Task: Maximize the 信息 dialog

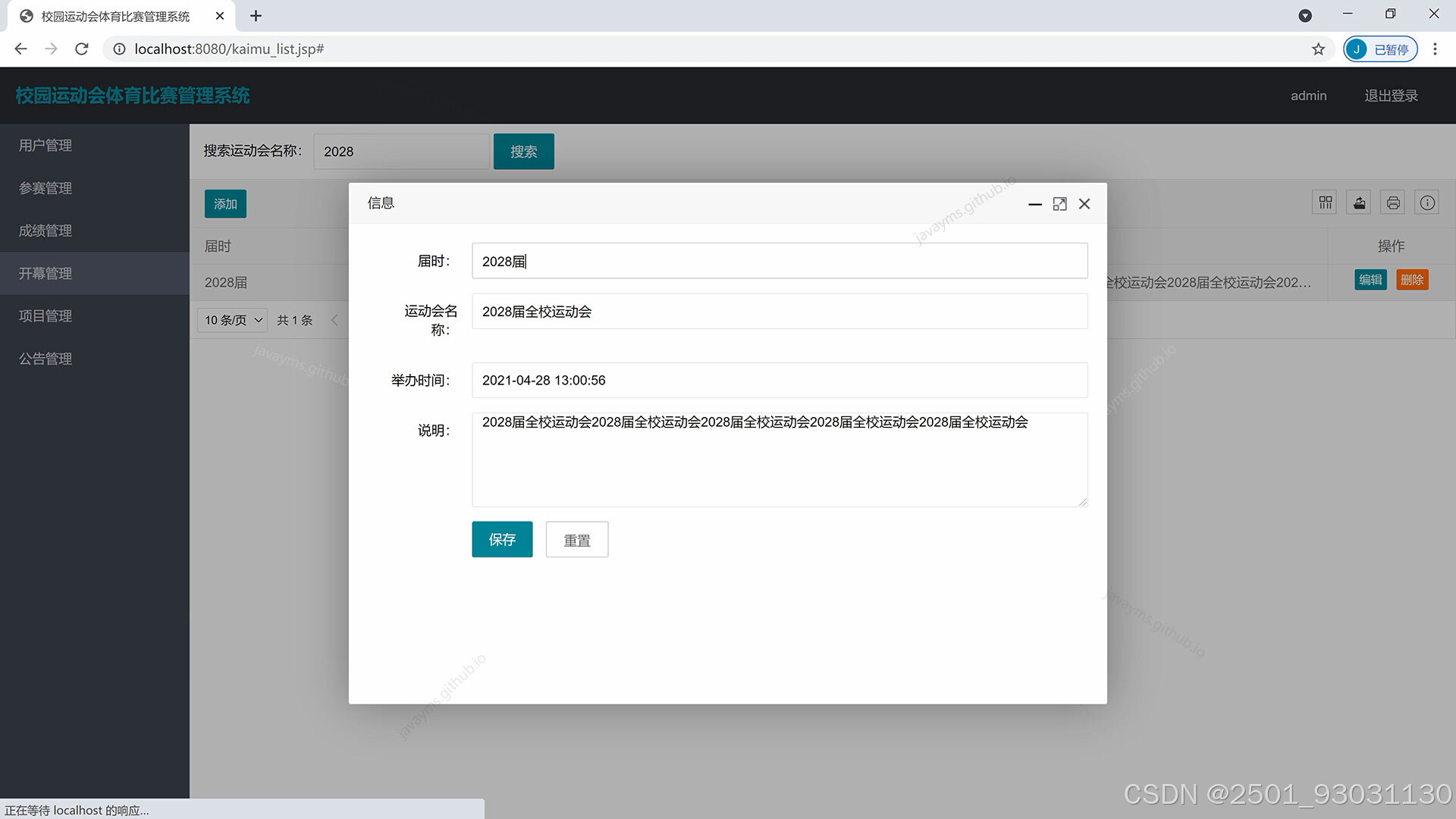Action: (1060, 204)
